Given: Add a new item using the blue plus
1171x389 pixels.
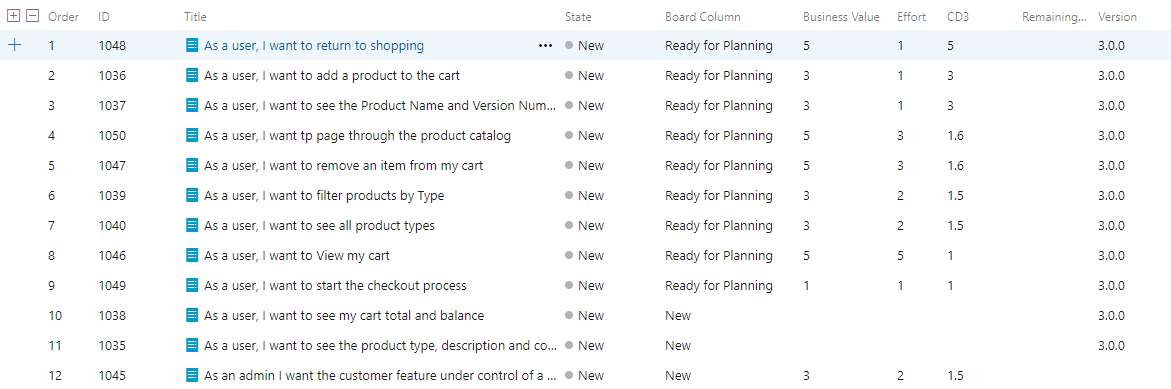Looking at the screenshot, I should click(14, 46).
